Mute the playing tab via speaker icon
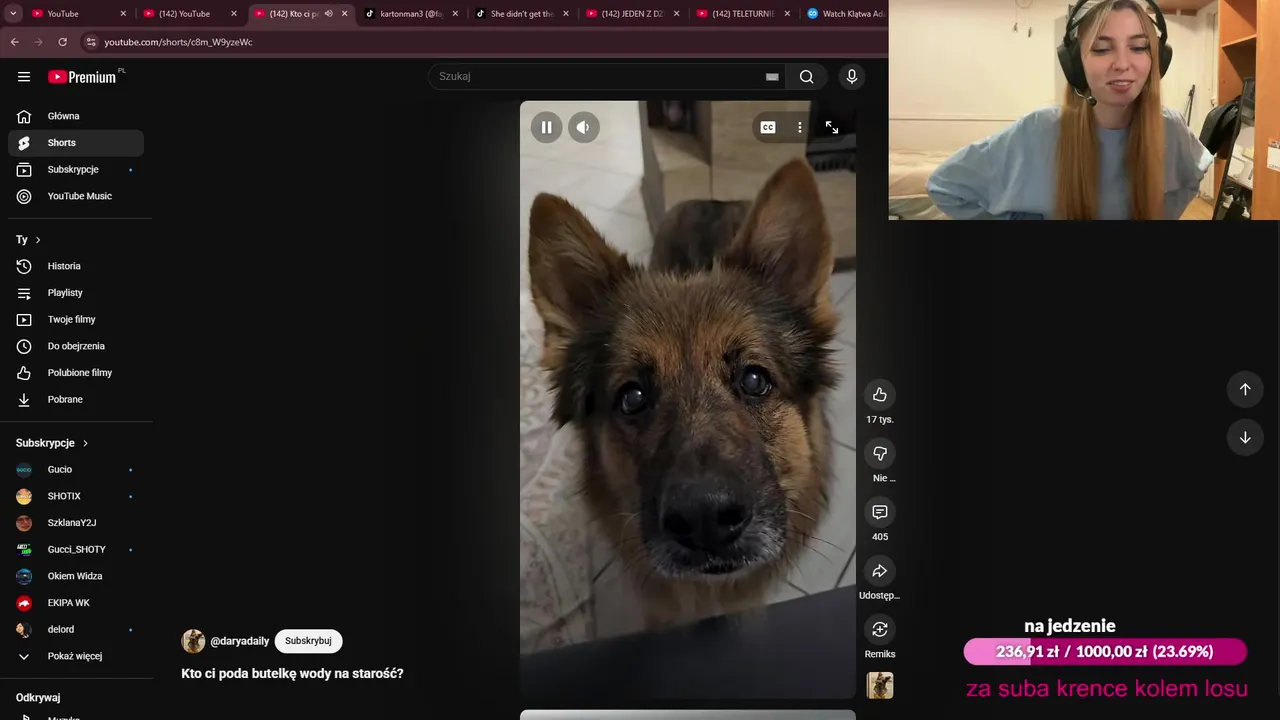The width and height of the screenshot is (1280, 720). 328,14
